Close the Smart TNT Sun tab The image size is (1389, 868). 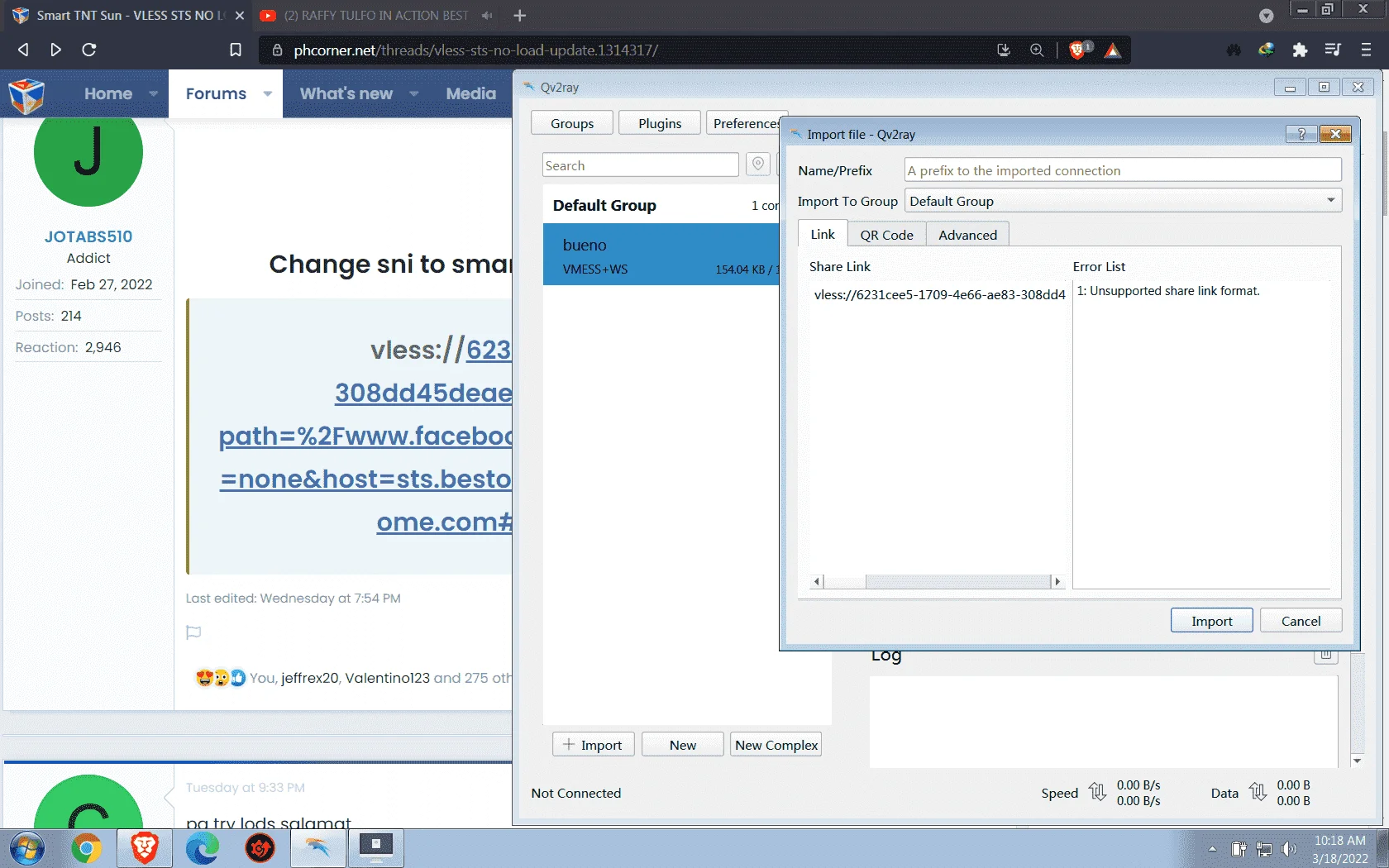(x=240, y=16)
